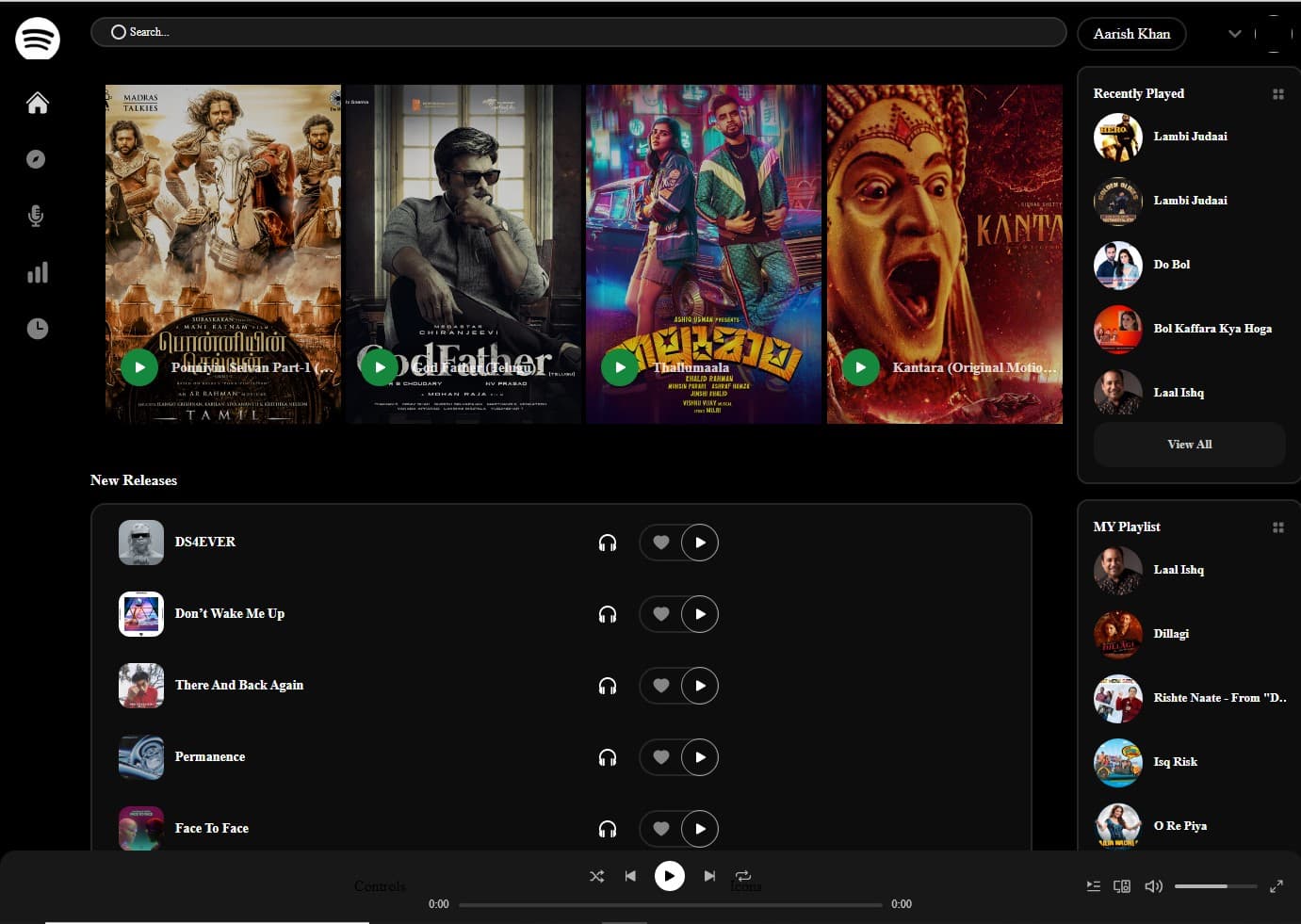Open first Lambi Judaai in Recently Played
1301x924 pixels.
[1191, 137]
